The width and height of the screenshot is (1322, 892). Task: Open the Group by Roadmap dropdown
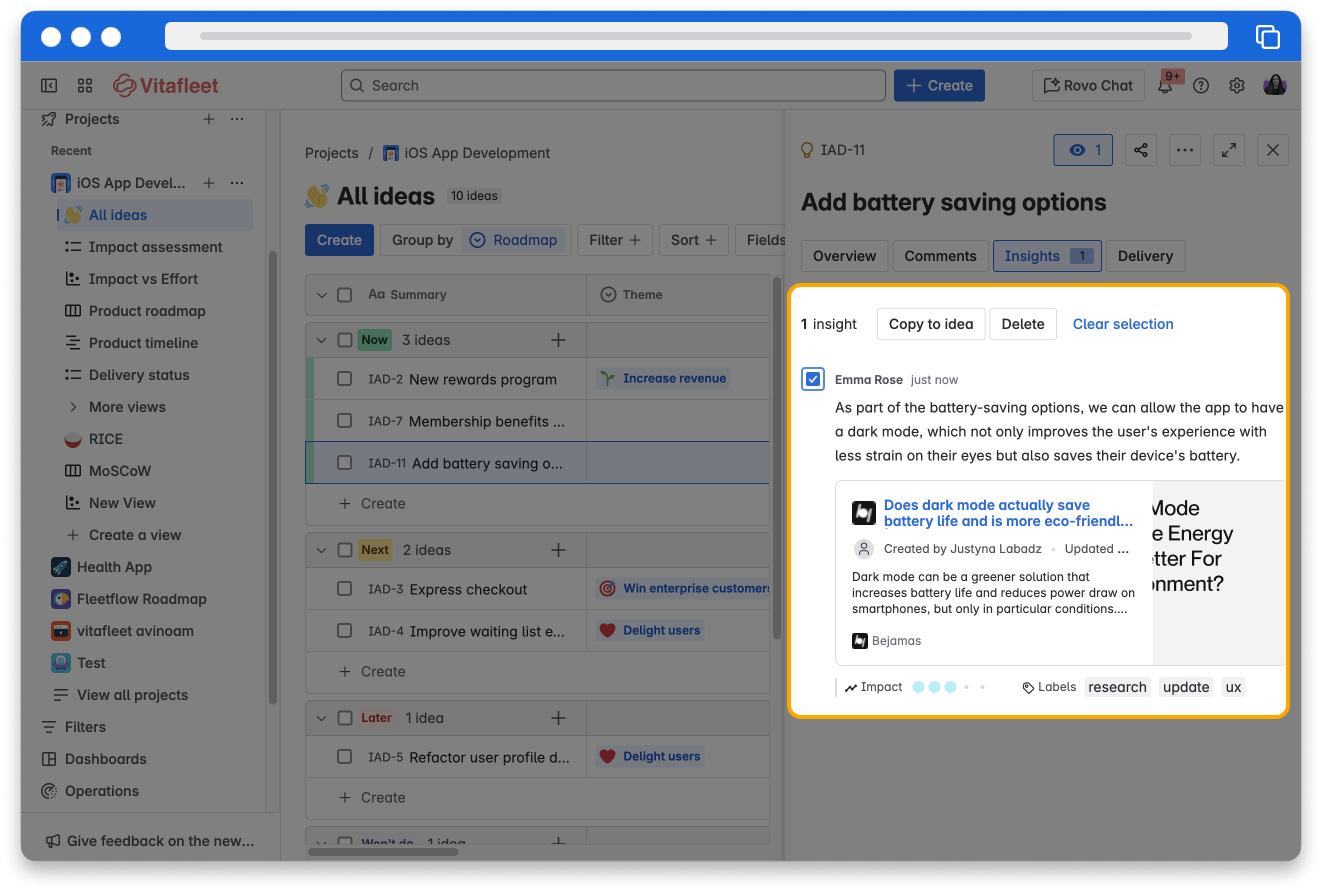click(x=476, y=240)
